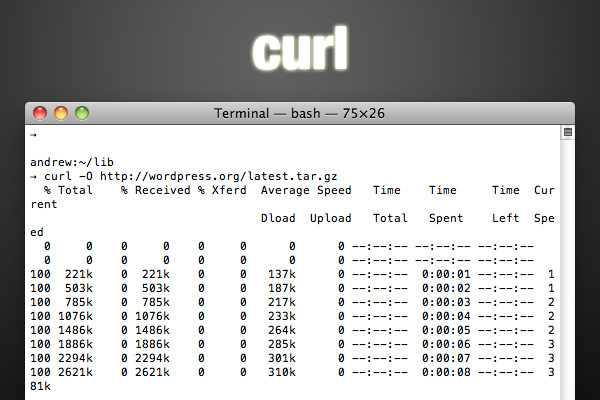The height and width of the screenshot is (400, 600).
Task: Click the 'andrew:~/lib' prompt line
Action: click(72, 162)
